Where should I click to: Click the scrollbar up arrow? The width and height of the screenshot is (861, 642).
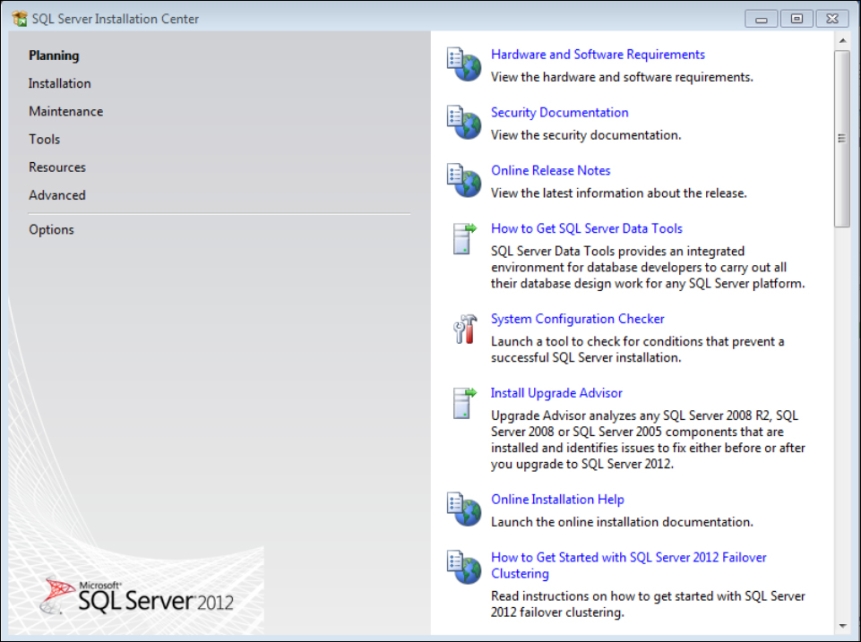click(x=841, y=39)
